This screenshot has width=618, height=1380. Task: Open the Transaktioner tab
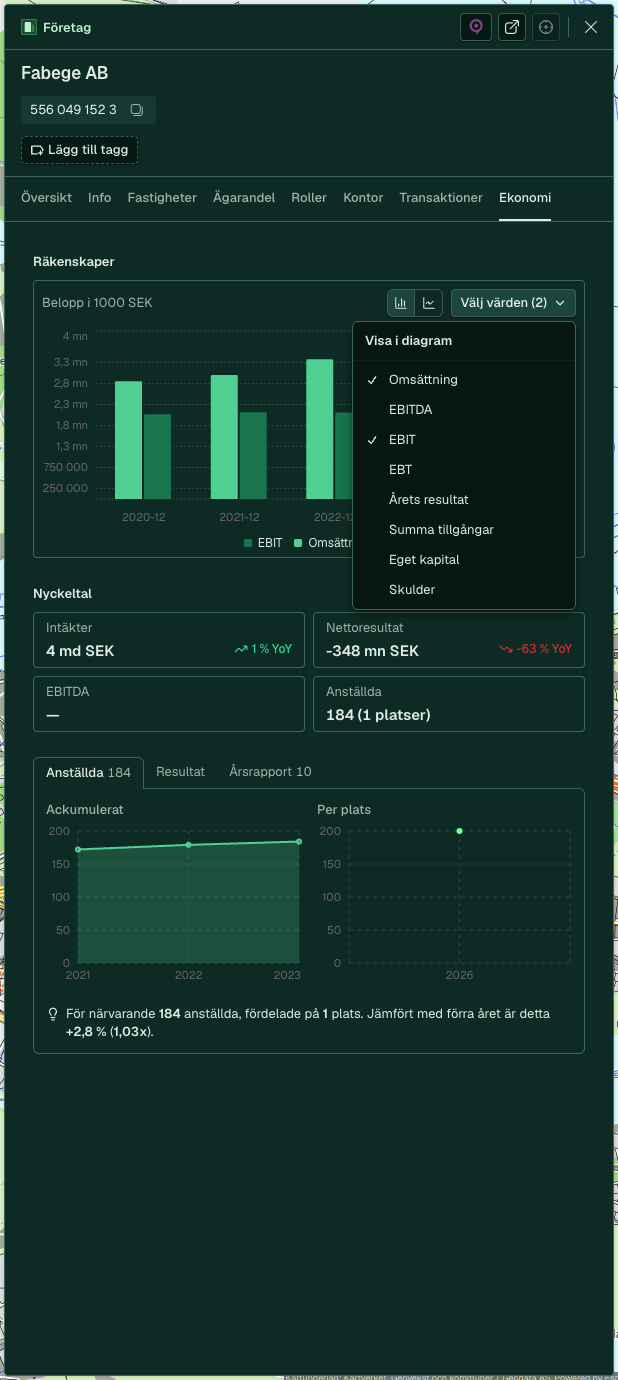coord(441,198)
